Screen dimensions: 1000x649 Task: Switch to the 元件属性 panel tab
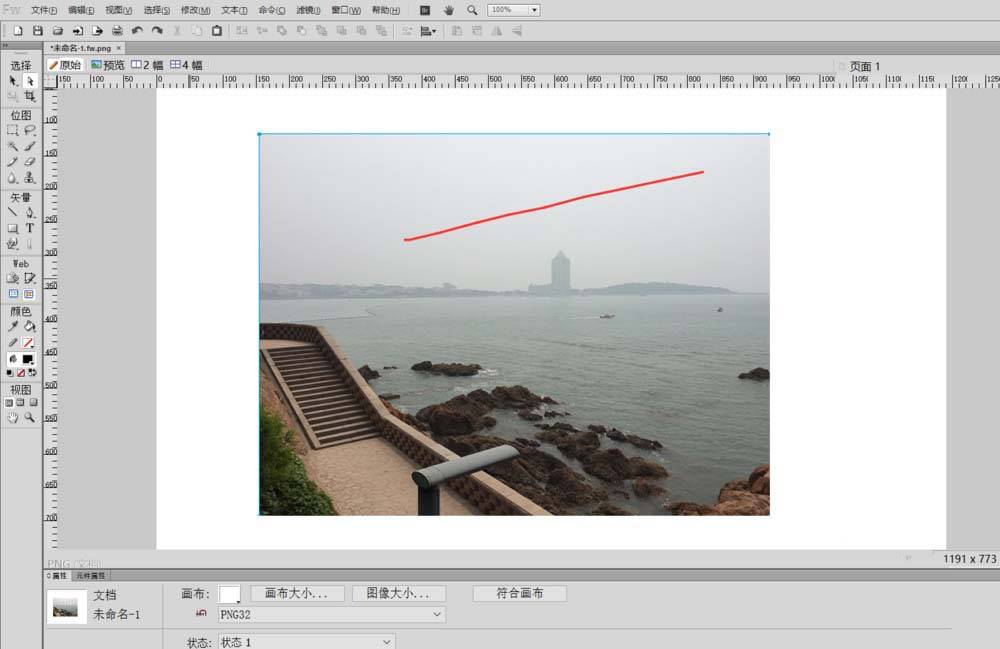tap(92, 576)
